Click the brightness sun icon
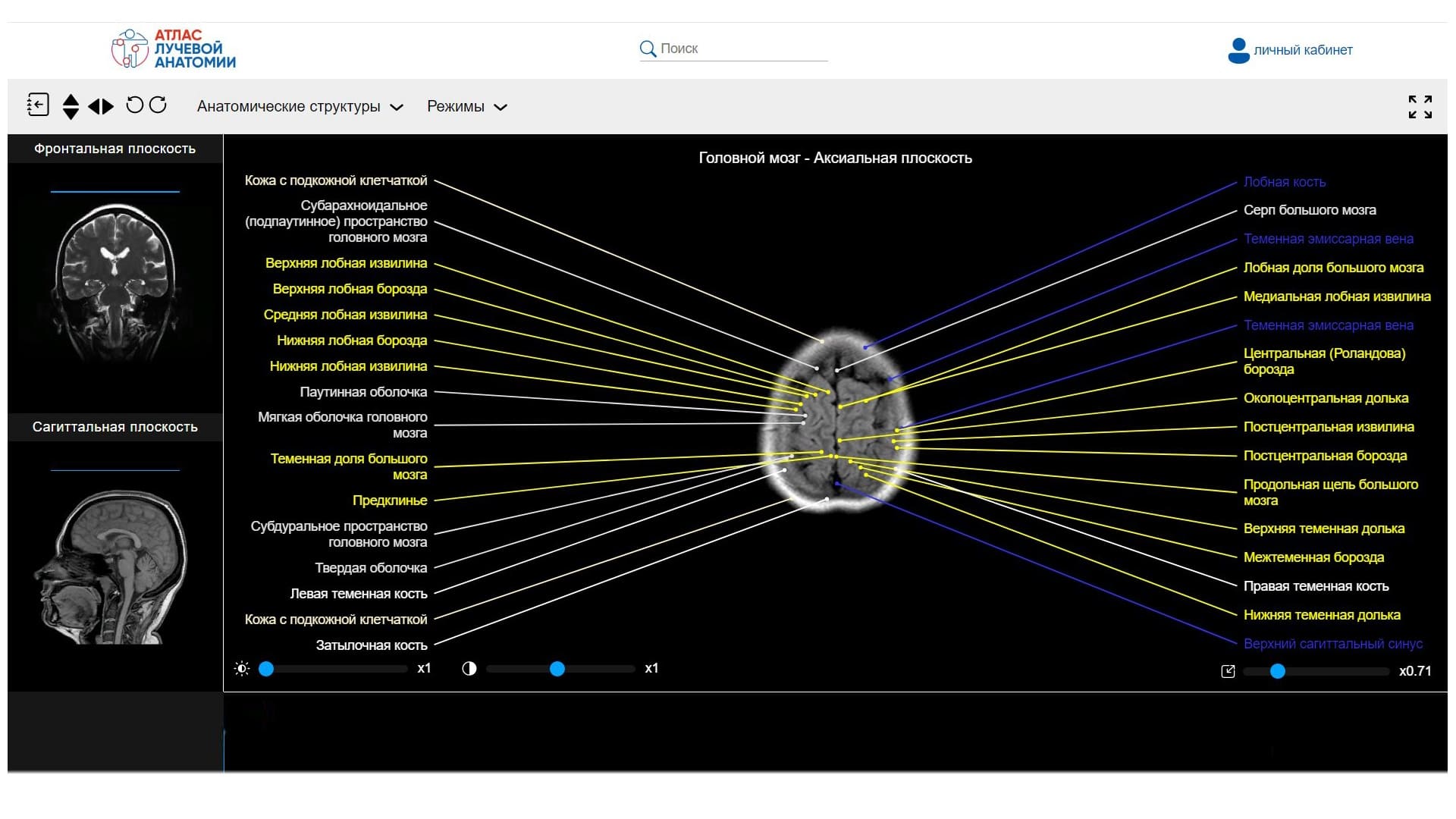The height and width of the screenshot is (819, 1456). (242, 669)
